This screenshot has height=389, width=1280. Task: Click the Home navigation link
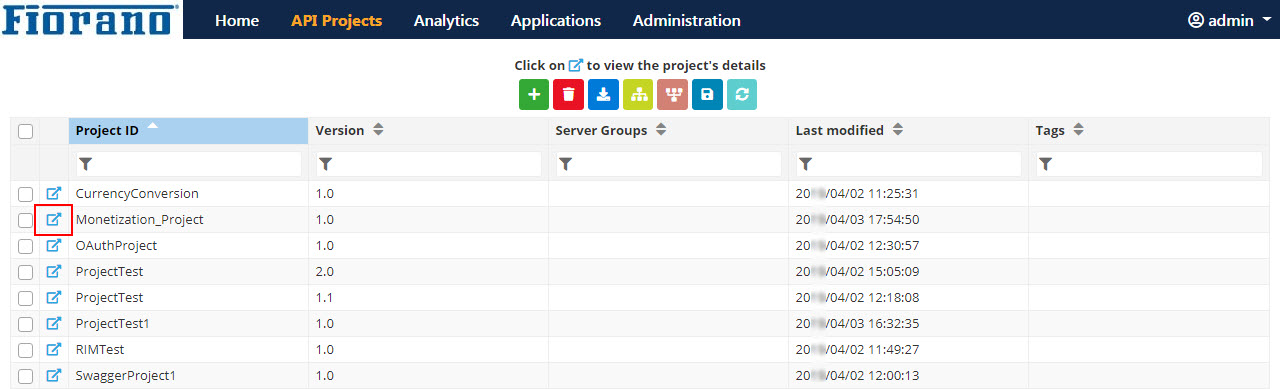click(x=237, y=20)
